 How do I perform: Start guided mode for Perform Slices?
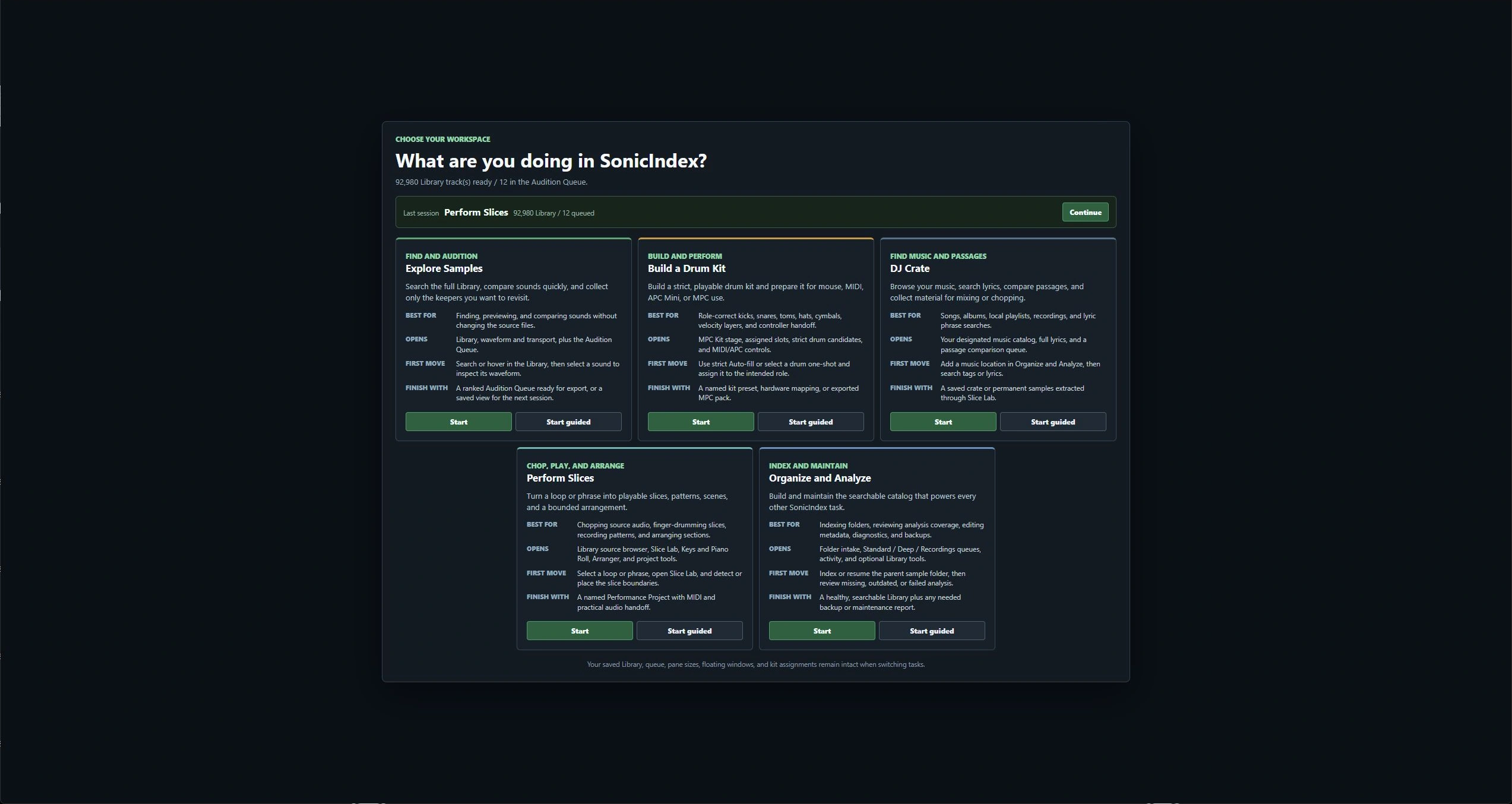tap(689, 631)
